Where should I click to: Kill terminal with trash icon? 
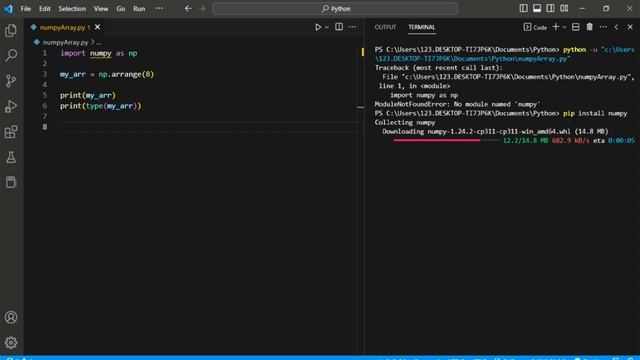pos(589,27)
